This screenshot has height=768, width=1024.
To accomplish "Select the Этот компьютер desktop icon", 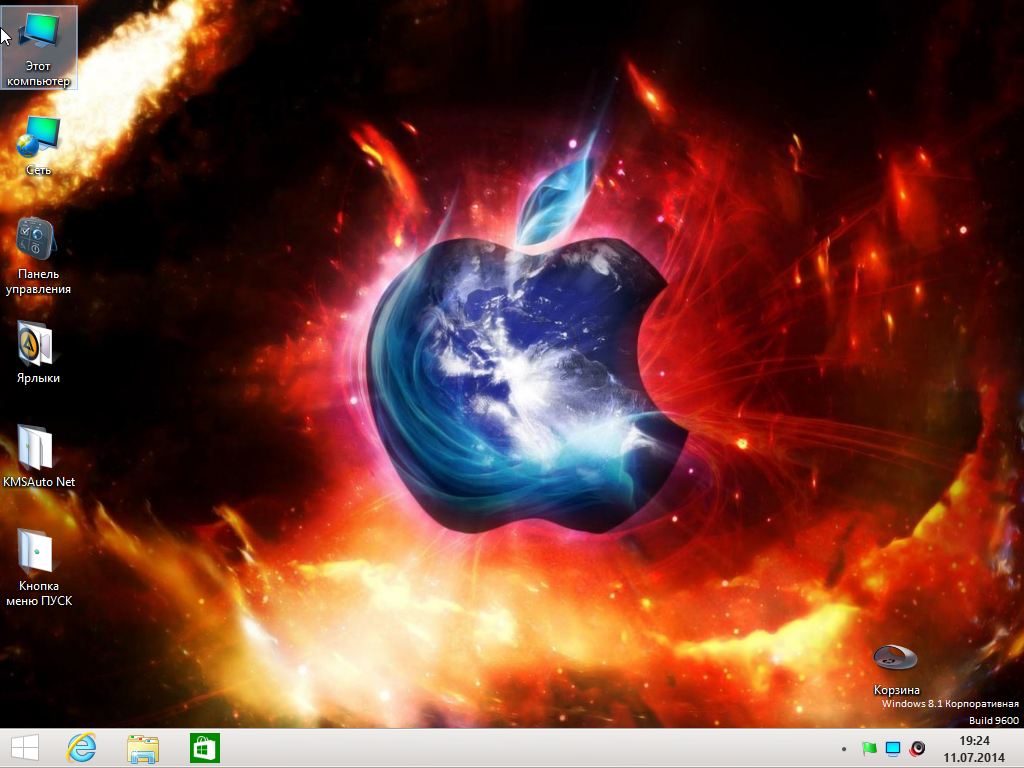I will pos(39,48).
